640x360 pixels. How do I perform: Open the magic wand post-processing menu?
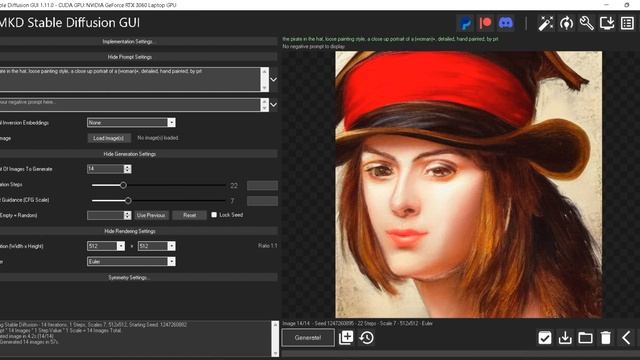click(545, 23)
